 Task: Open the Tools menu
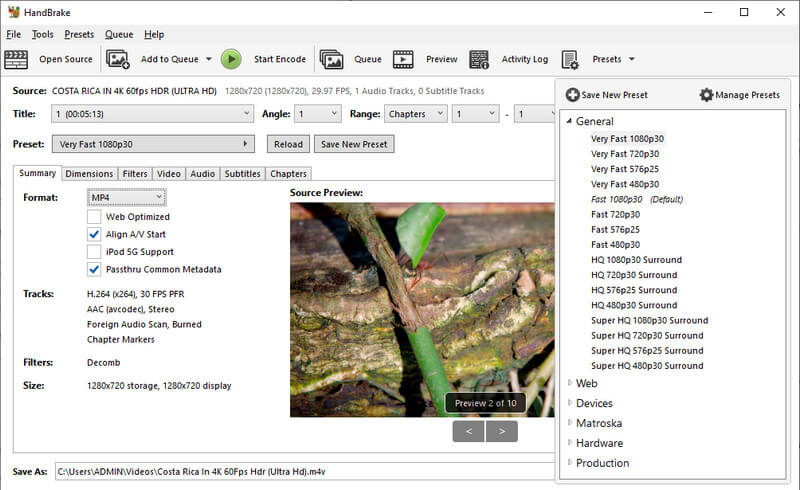[x=42, y=34]
